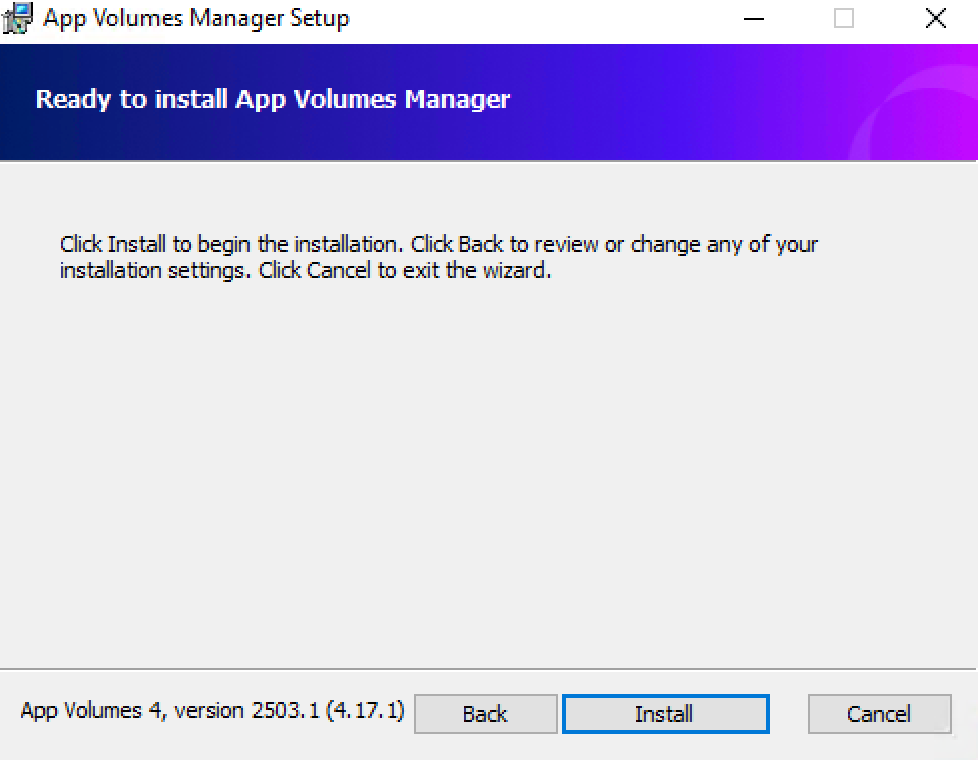978x760 pixels.
Task: Select the version text 'App Volumes 4, version 2503.1'
Action: [x=170, y=711]
